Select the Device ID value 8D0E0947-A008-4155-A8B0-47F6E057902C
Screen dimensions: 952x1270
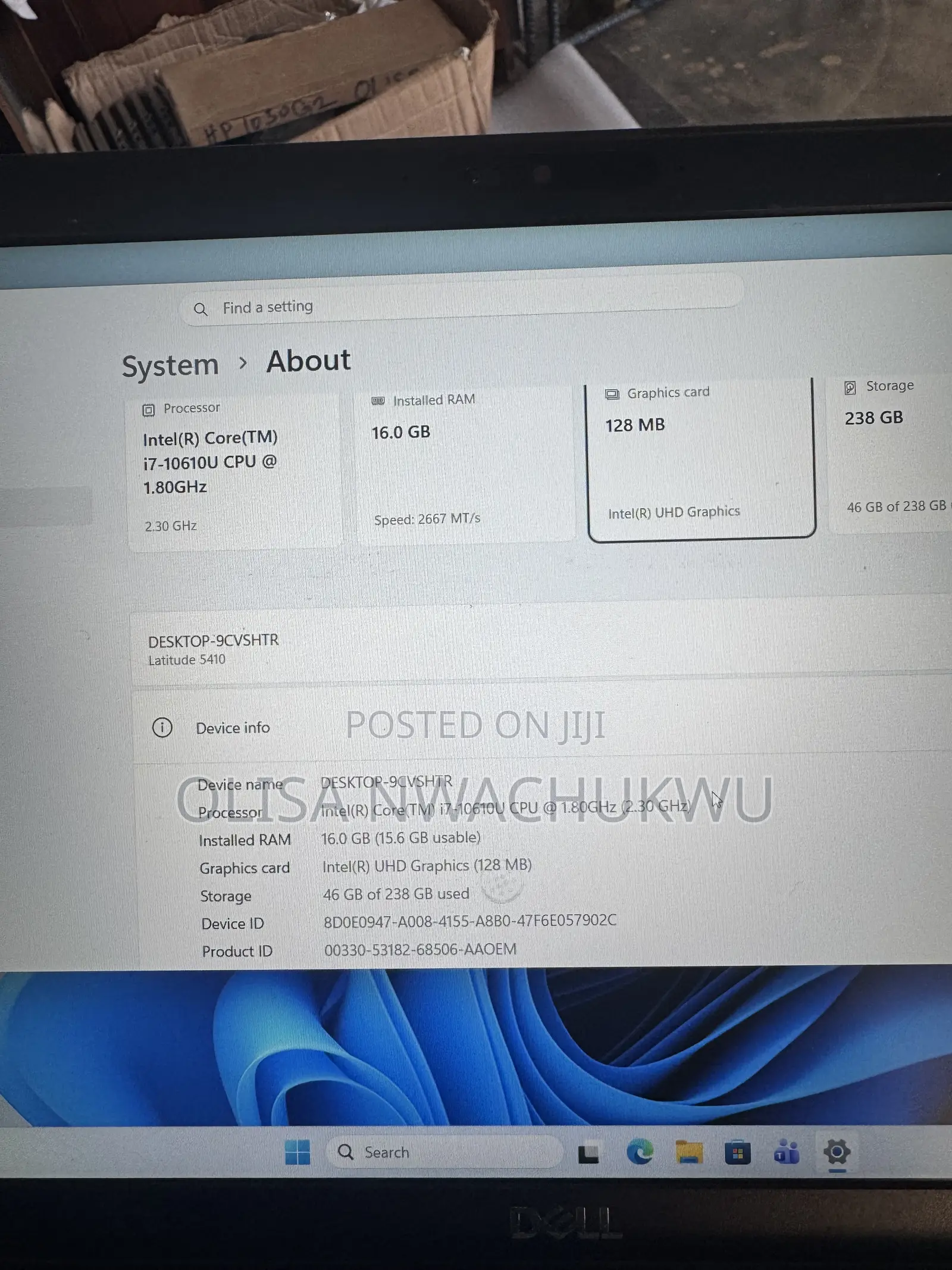pos(470,921)
